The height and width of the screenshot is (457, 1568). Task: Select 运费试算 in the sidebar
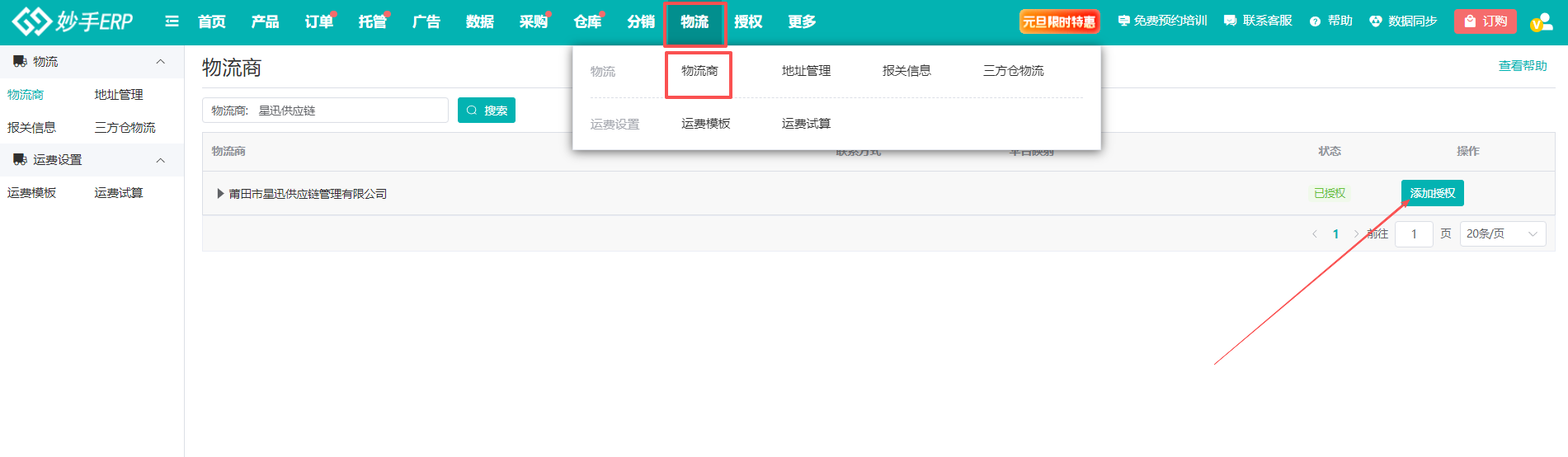click(119, 193)
